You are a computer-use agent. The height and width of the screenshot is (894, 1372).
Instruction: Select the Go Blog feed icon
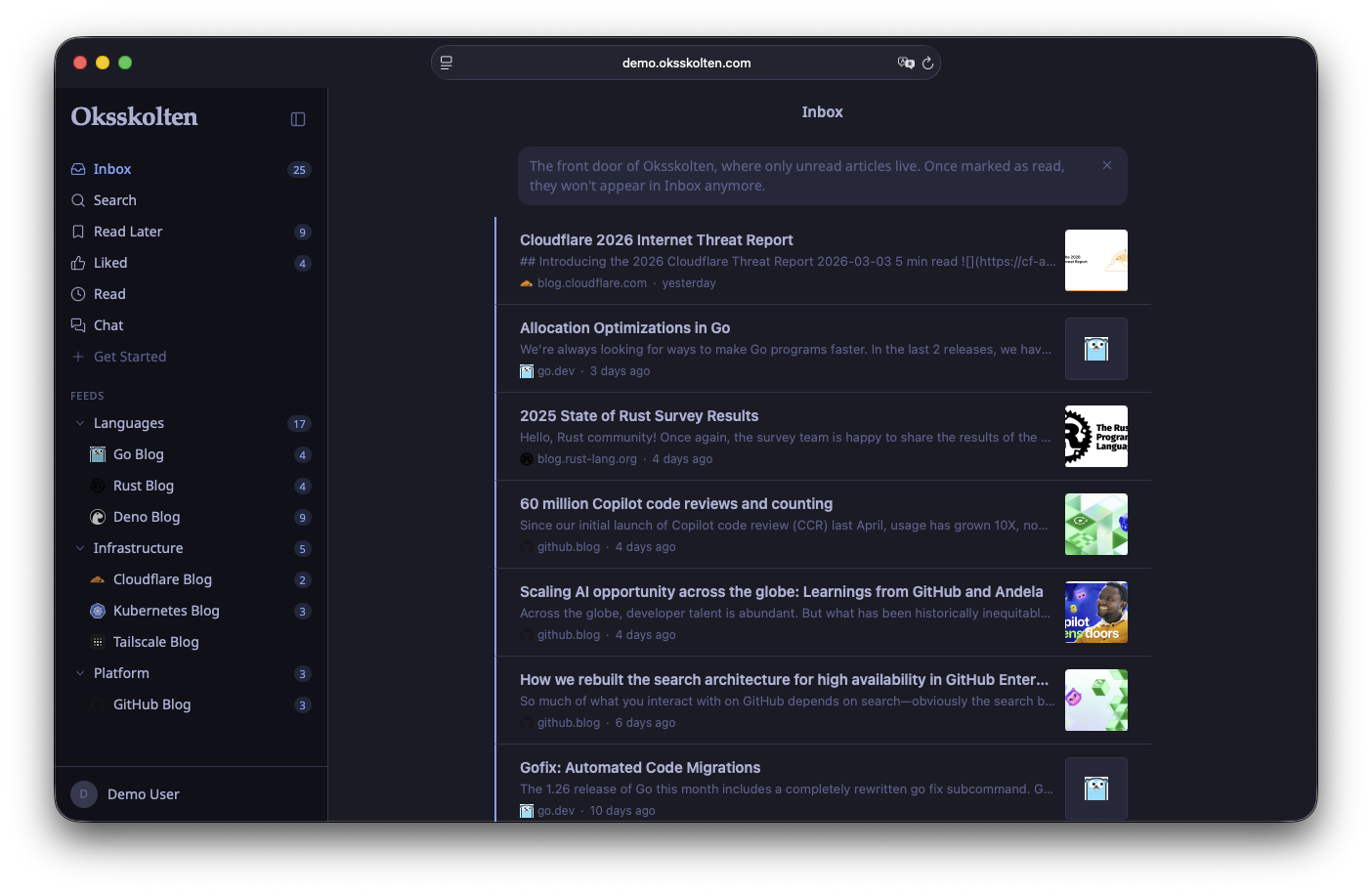coord(98,454)
